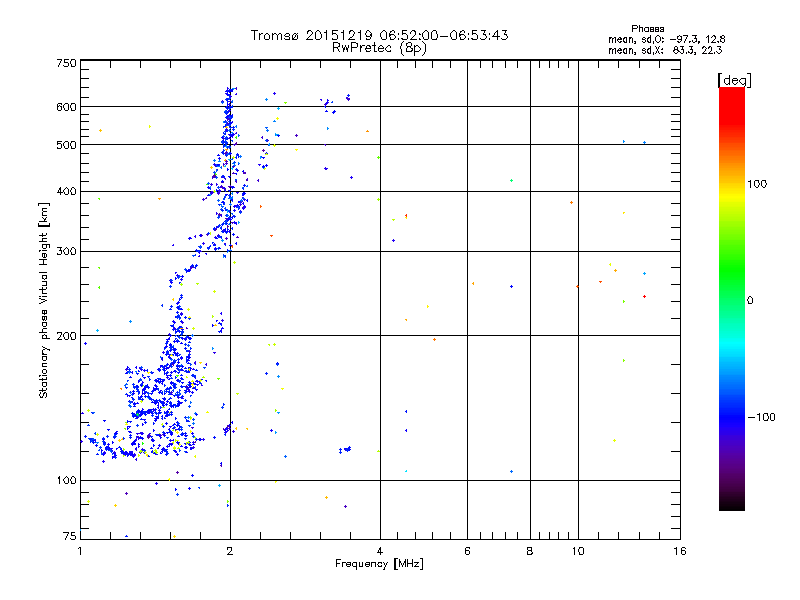Click the y-axis tick label '750'

tap(66, 63)
